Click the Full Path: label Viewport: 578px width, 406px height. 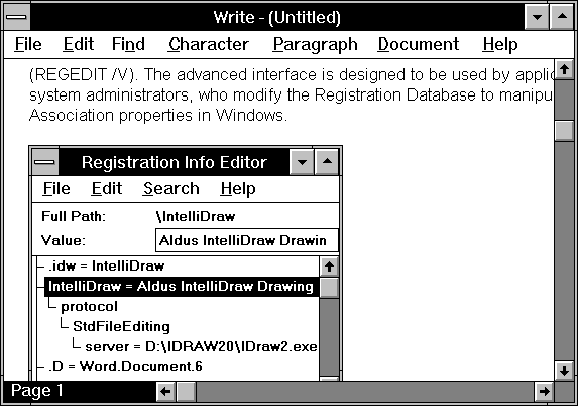73,216
